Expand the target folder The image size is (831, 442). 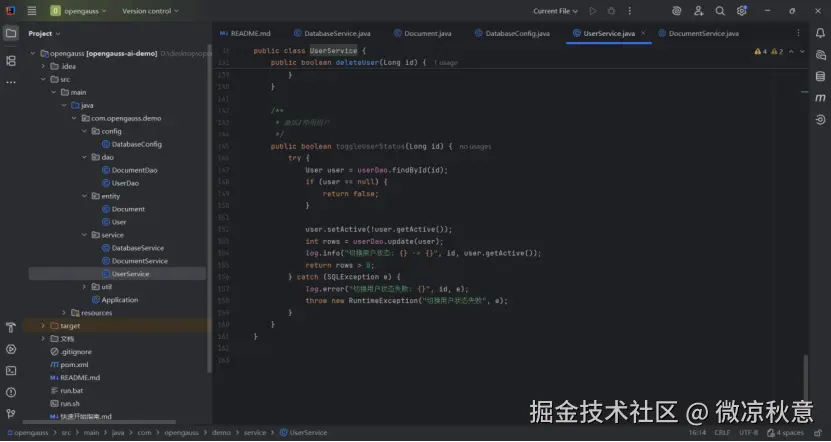(43, 325)
